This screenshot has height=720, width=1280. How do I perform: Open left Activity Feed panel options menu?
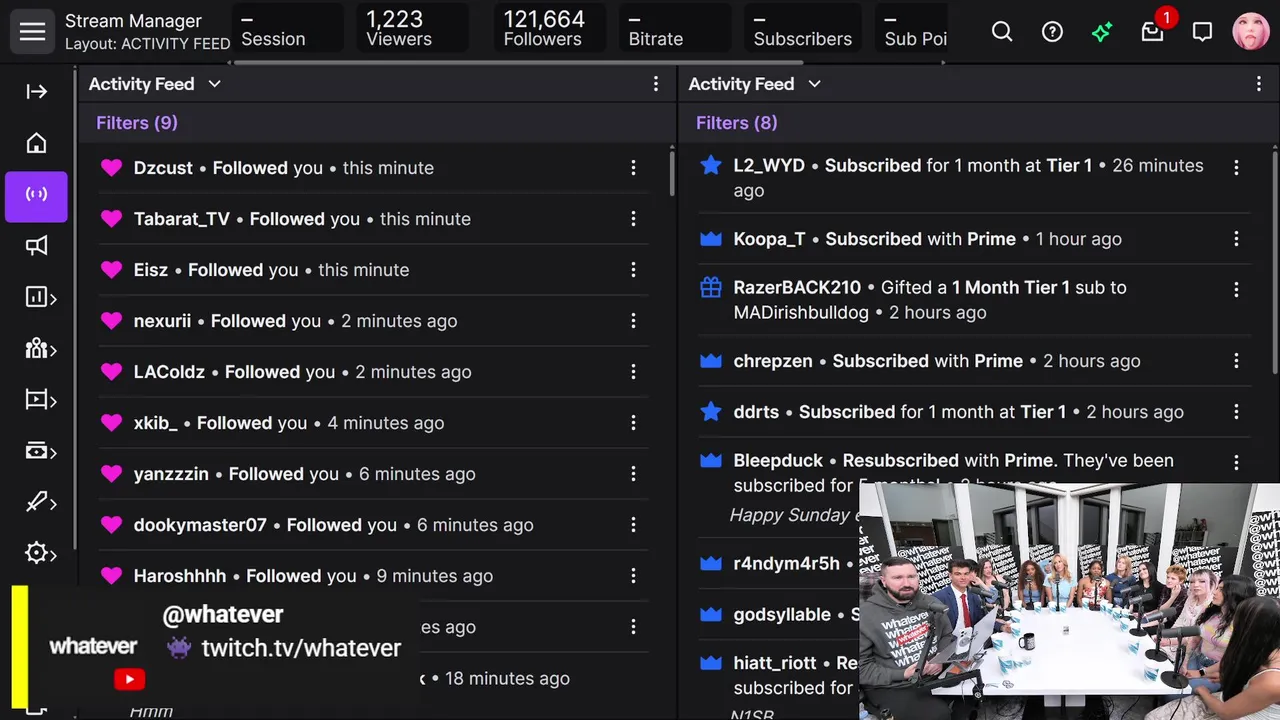pyautogui.click(x=656, y=84)
